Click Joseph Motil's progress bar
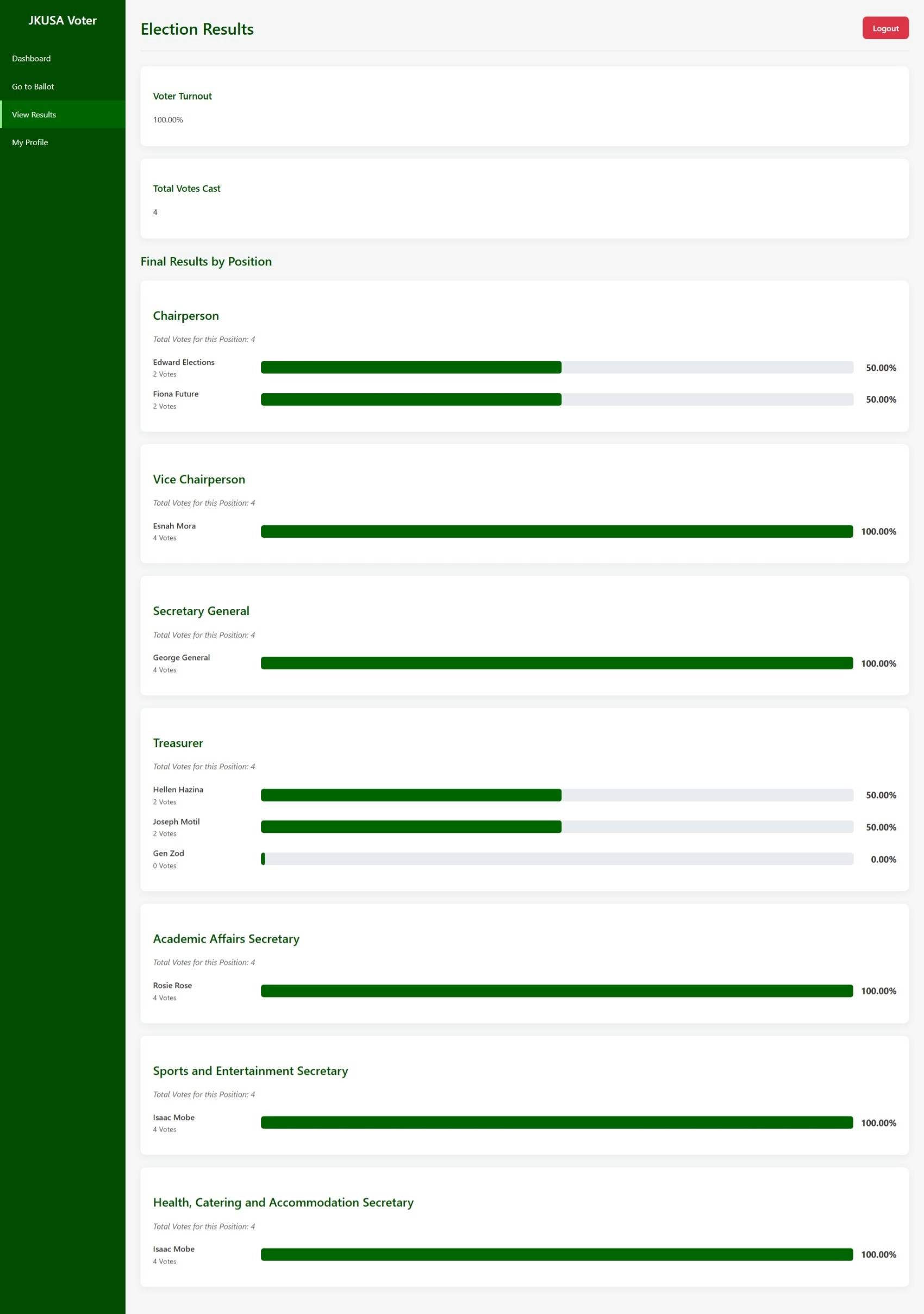The width and height of the screenshot is (924, 1314). 557,827
